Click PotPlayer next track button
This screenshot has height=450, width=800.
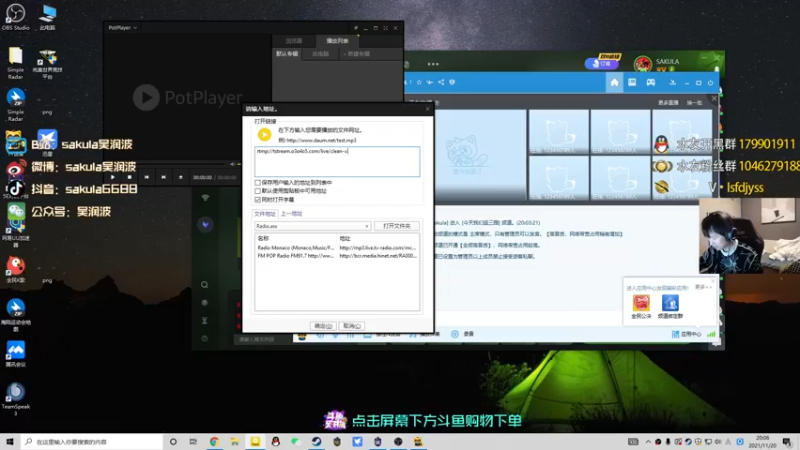pyautogui.click(x=163, y=177)
